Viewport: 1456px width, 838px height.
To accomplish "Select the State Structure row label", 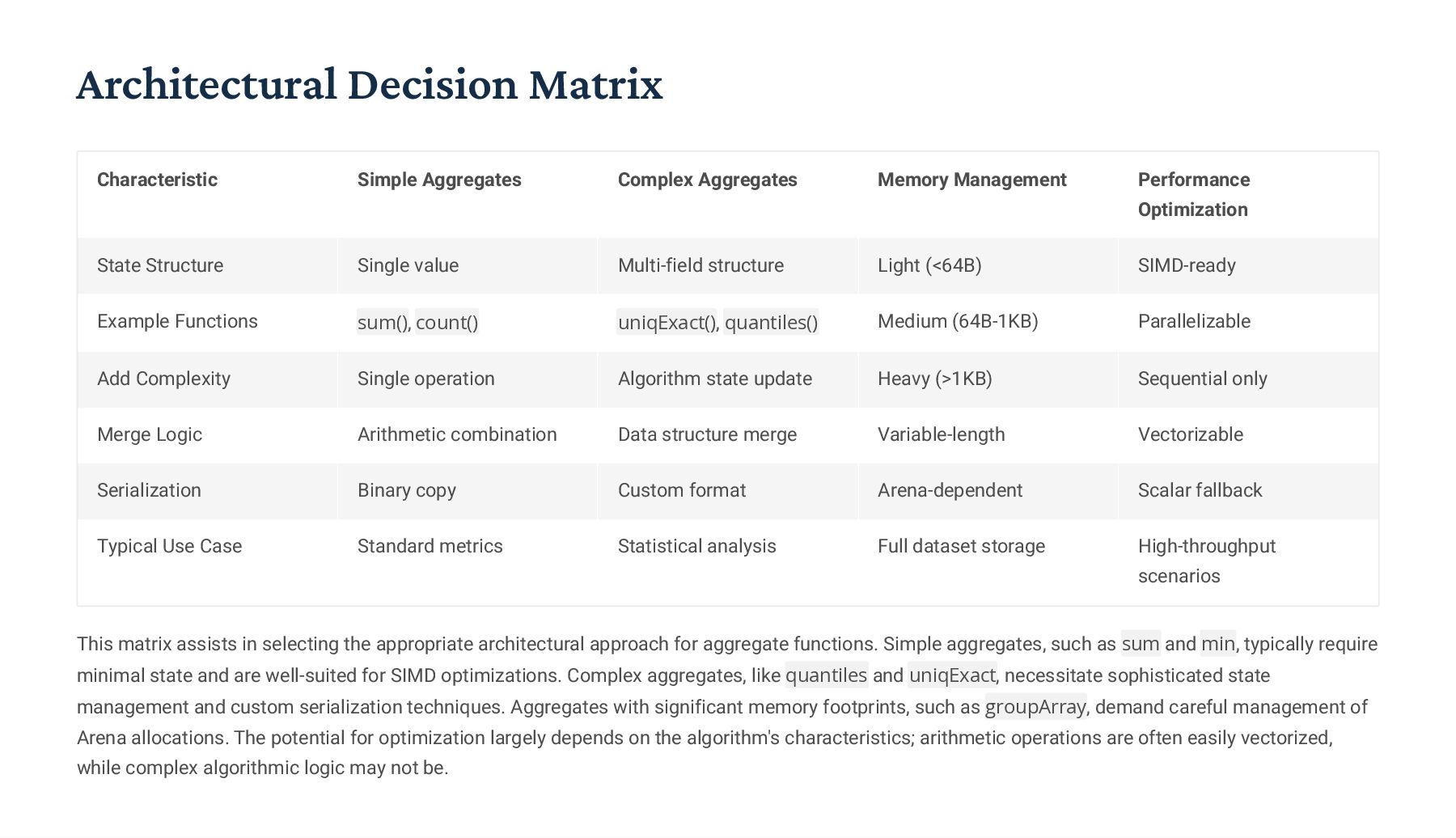I will [160, 265].
